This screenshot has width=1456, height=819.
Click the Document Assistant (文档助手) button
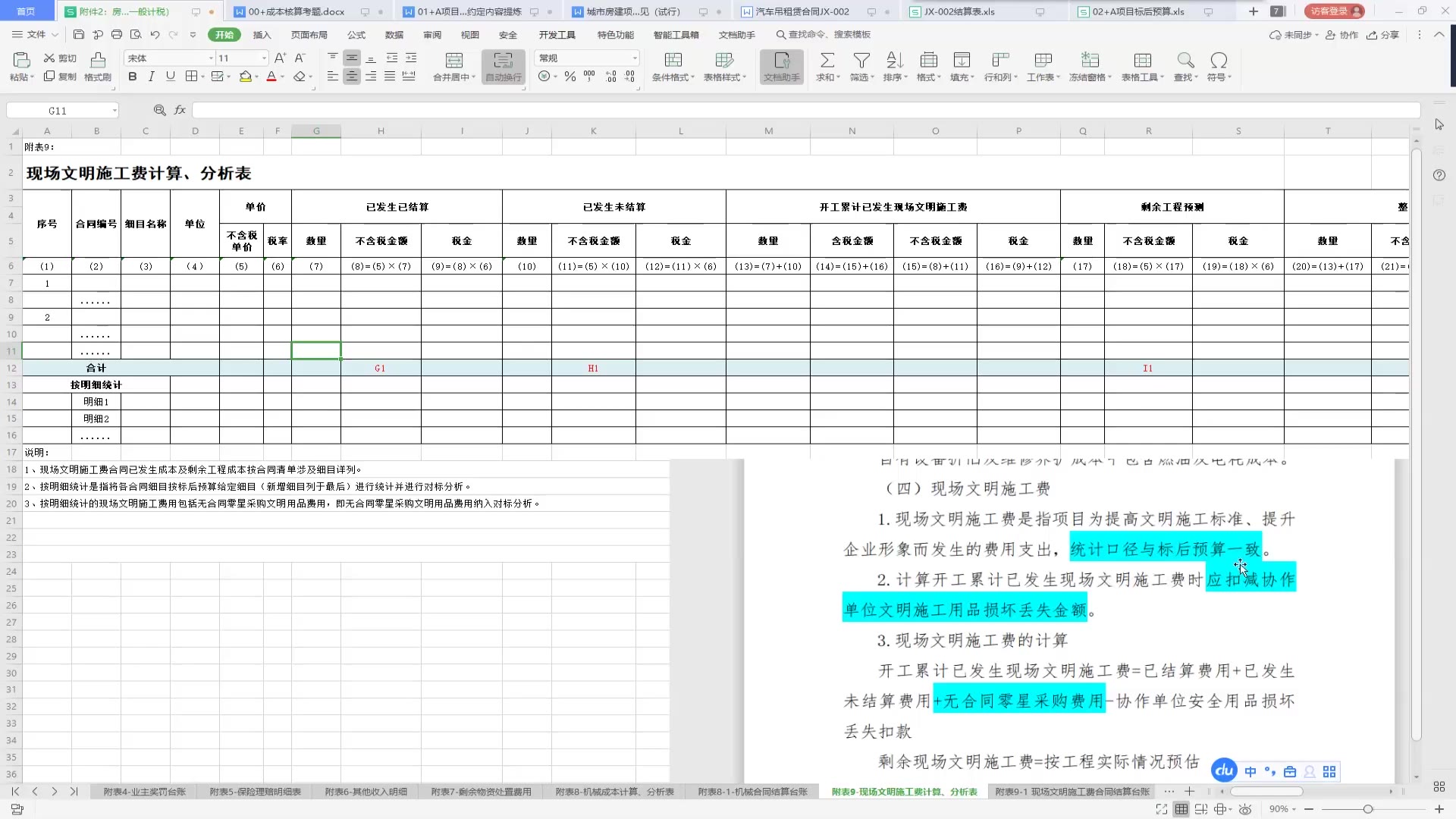[x=782, y=67]
